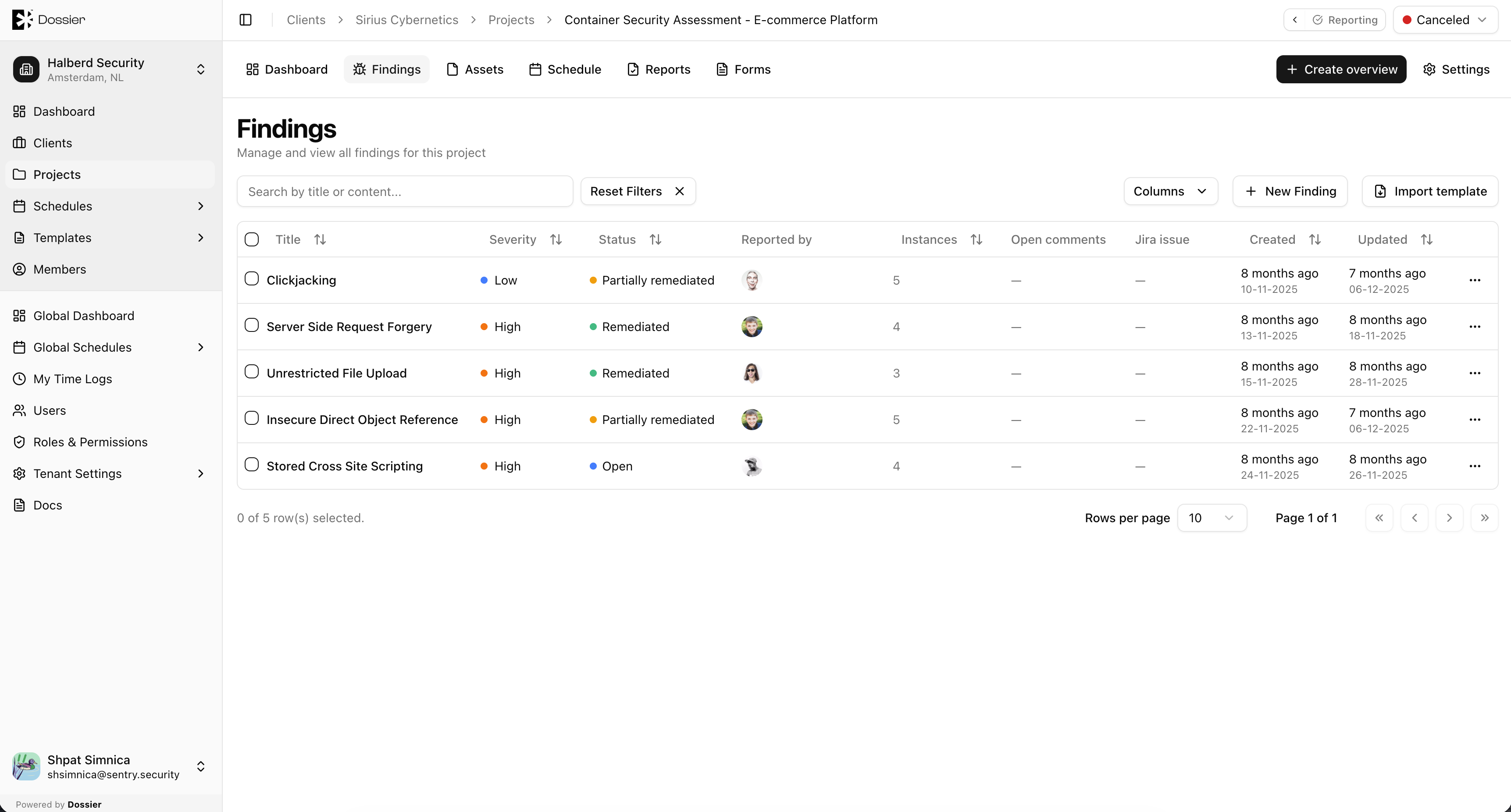Sort by Updated date arrows
The width and height of the screenshot is (1511, 812).
1427,239
